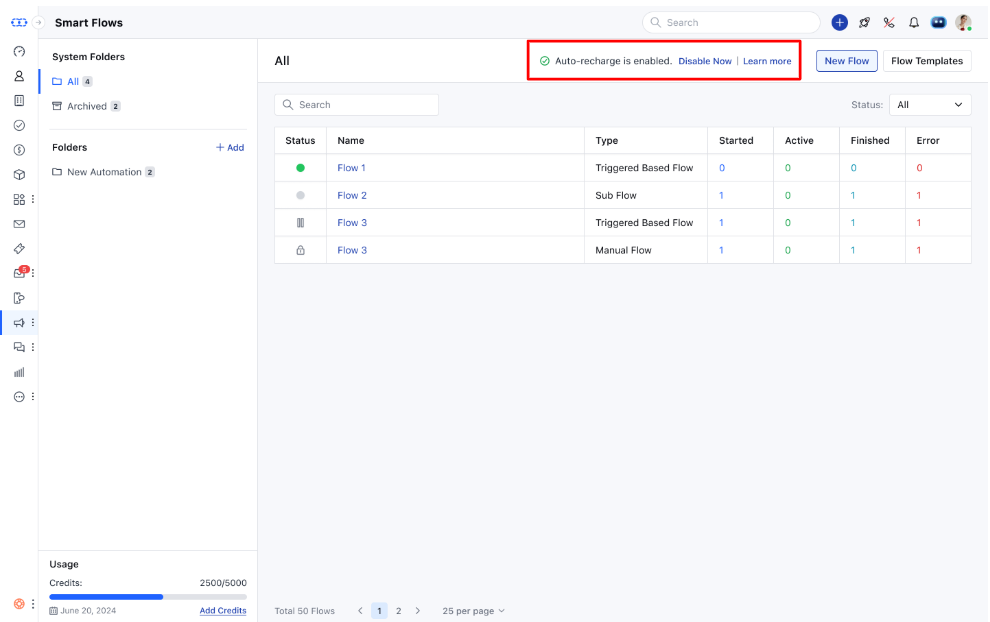Click the blue plus quick-add button
990x622 pixels.
pyautogui.click(x=839, y=23)
